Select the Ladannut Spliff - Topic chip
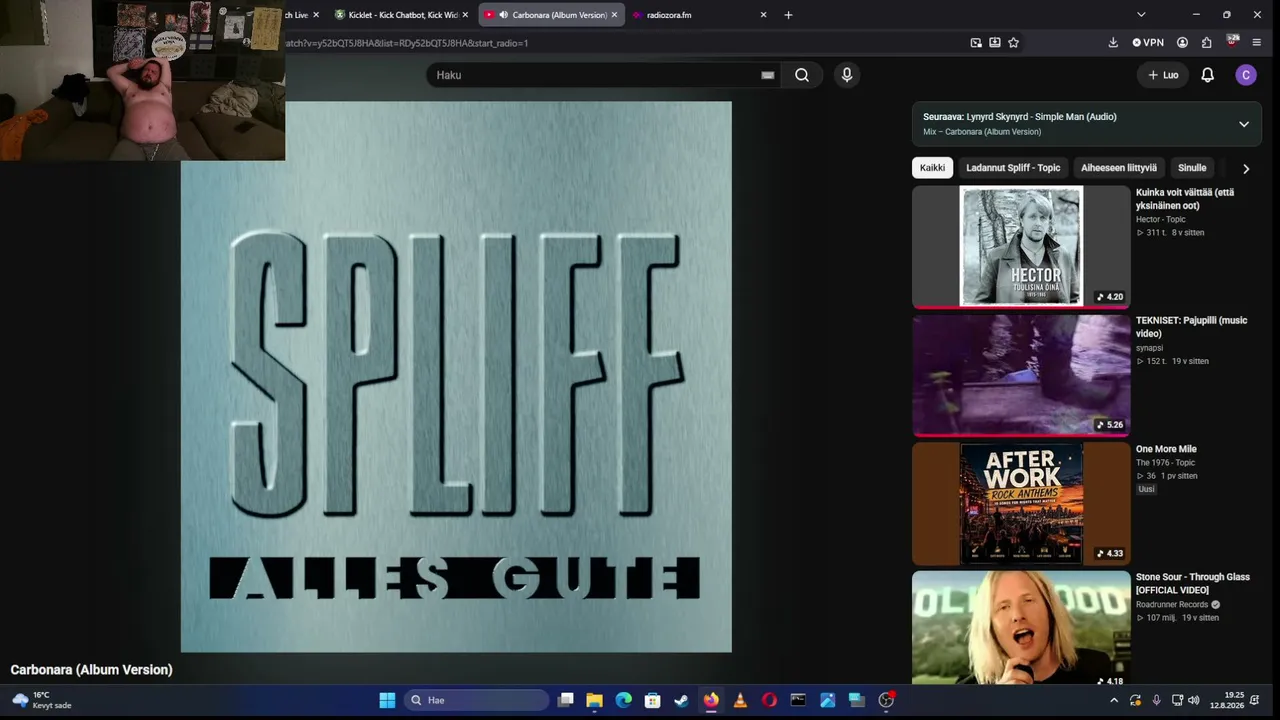The width and height of the screenshot is (1280, 720). pyautogui.click(x=1013, y=168)
